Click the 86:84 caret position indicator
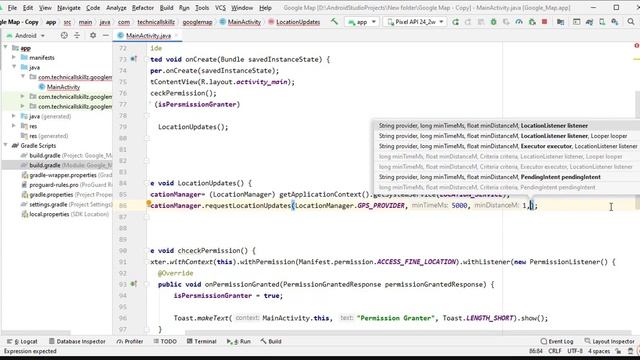This screenshot has width=640, height=360. pos(536,351)
